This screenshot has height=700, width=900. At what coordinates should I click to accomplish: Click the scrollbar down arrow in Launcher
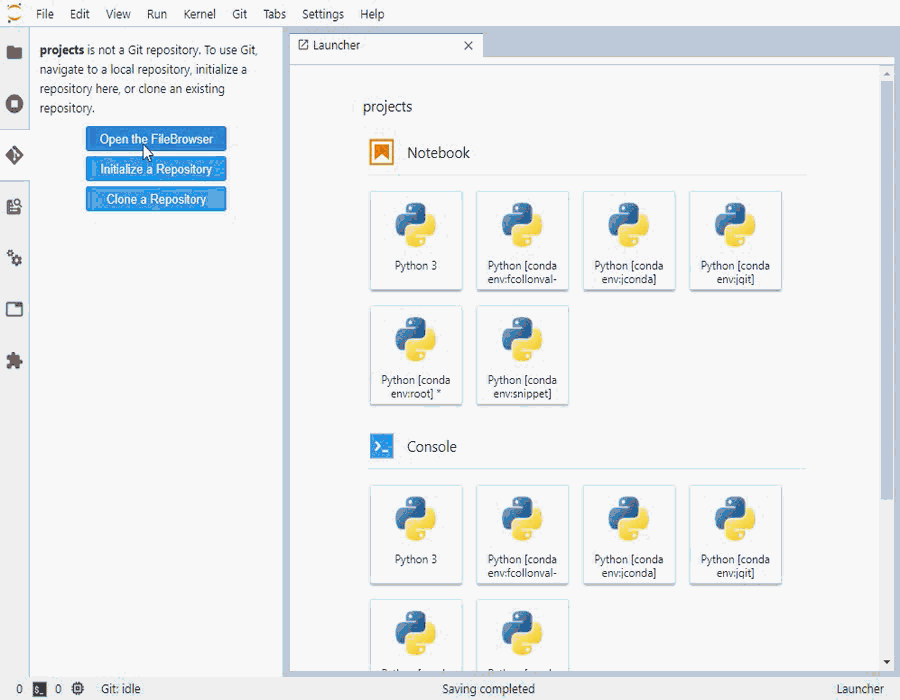tap(887, 662)
